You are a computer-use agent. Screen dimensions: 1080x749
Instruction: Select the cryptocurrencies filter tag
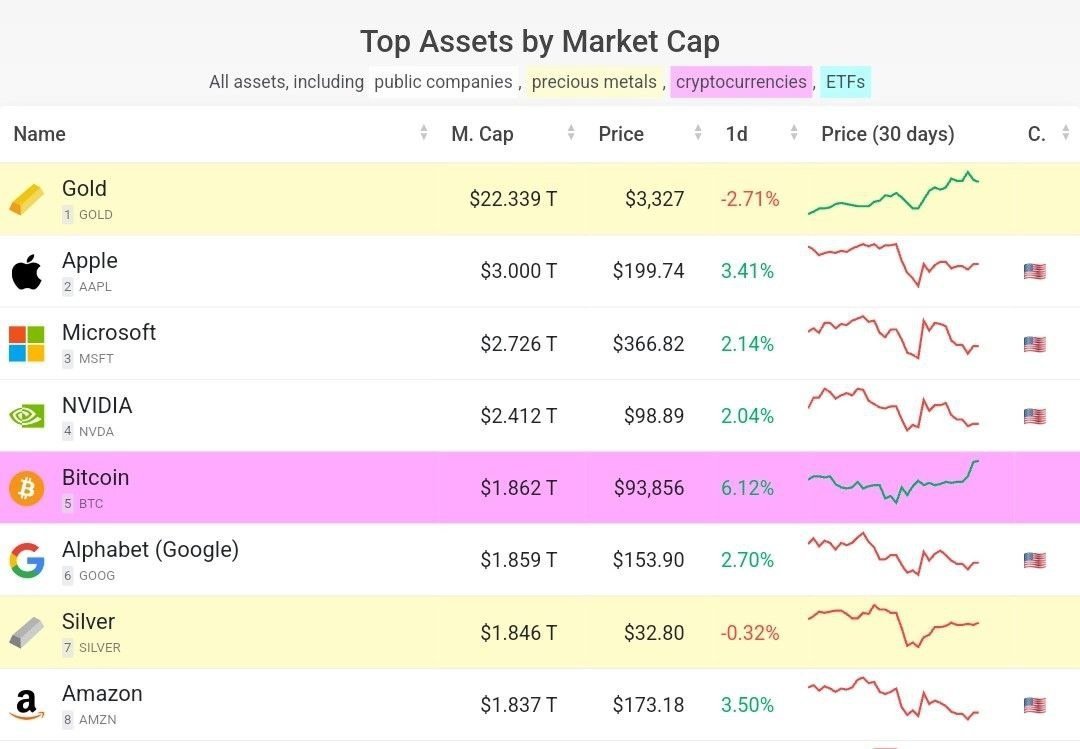741,82
